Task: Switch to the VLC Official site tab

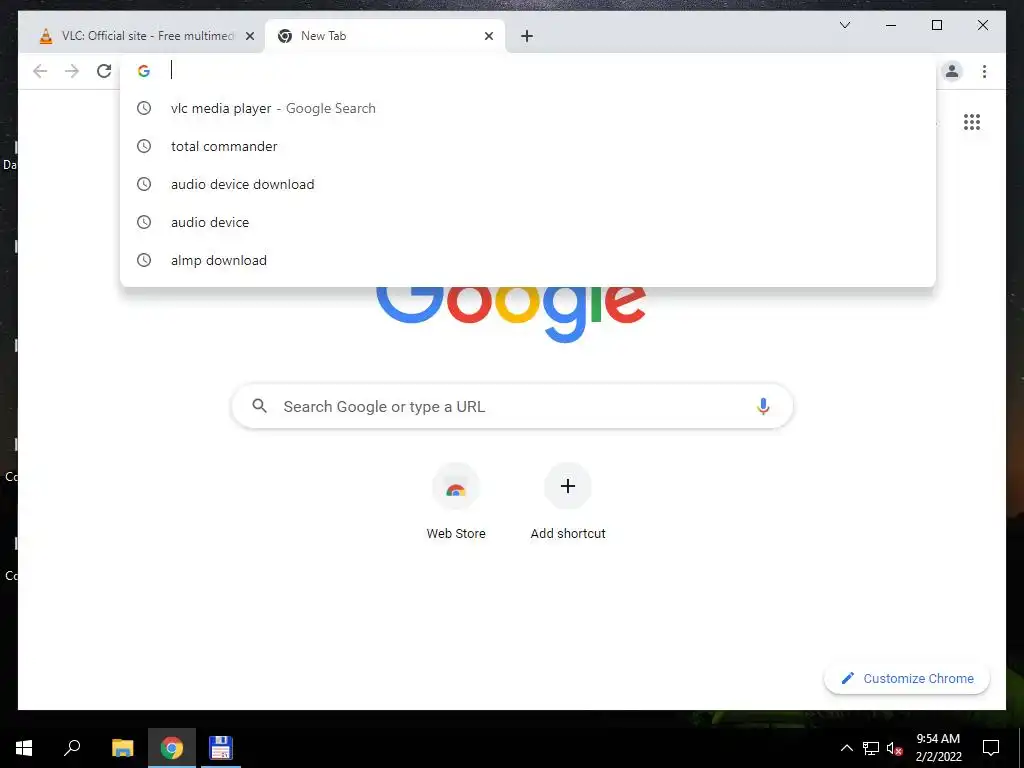Action: pos(140,36)
